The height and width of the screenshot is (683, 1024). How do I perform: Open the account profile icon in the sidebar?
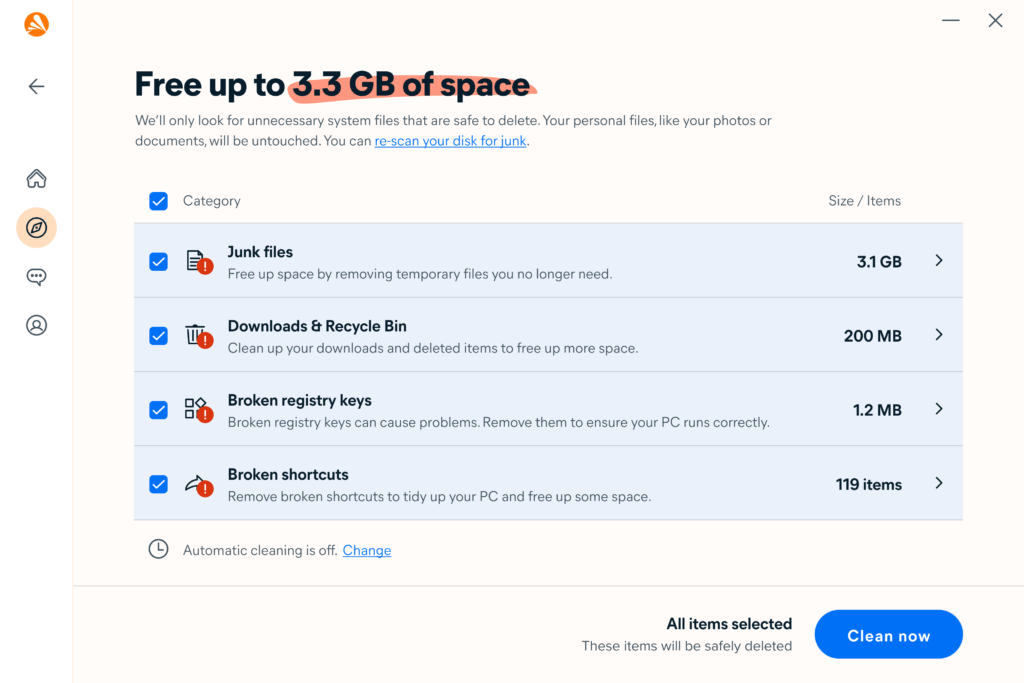[36, 324]
